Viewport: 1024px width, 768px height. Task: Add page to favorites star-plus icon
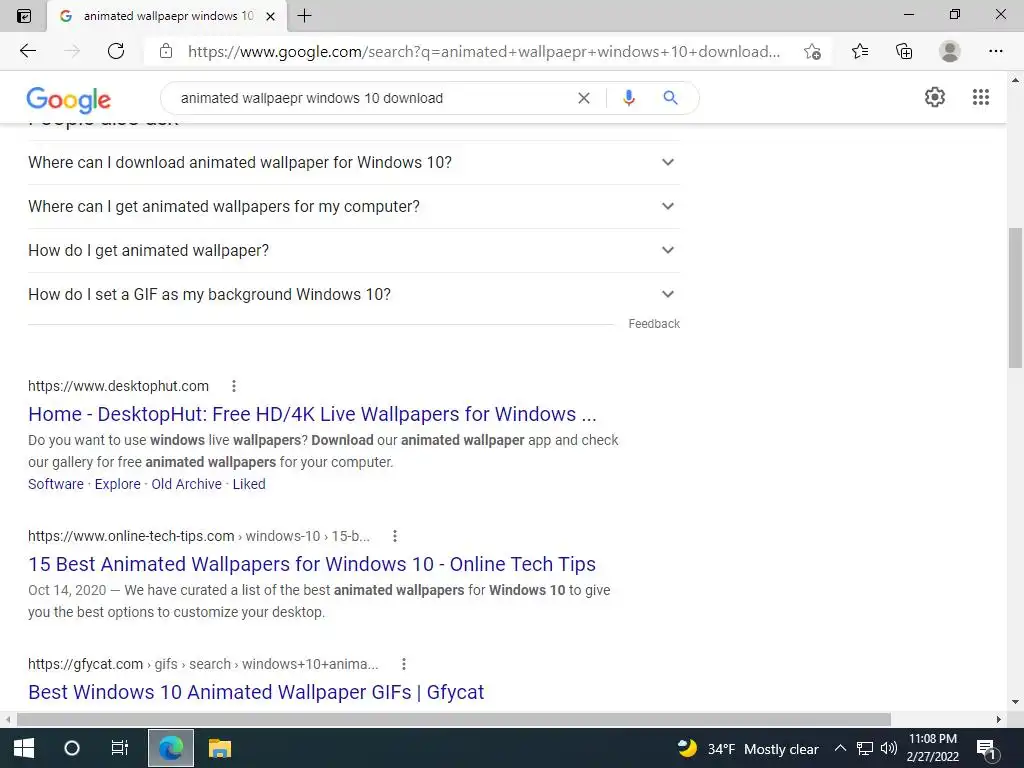(x=812, y=52)
